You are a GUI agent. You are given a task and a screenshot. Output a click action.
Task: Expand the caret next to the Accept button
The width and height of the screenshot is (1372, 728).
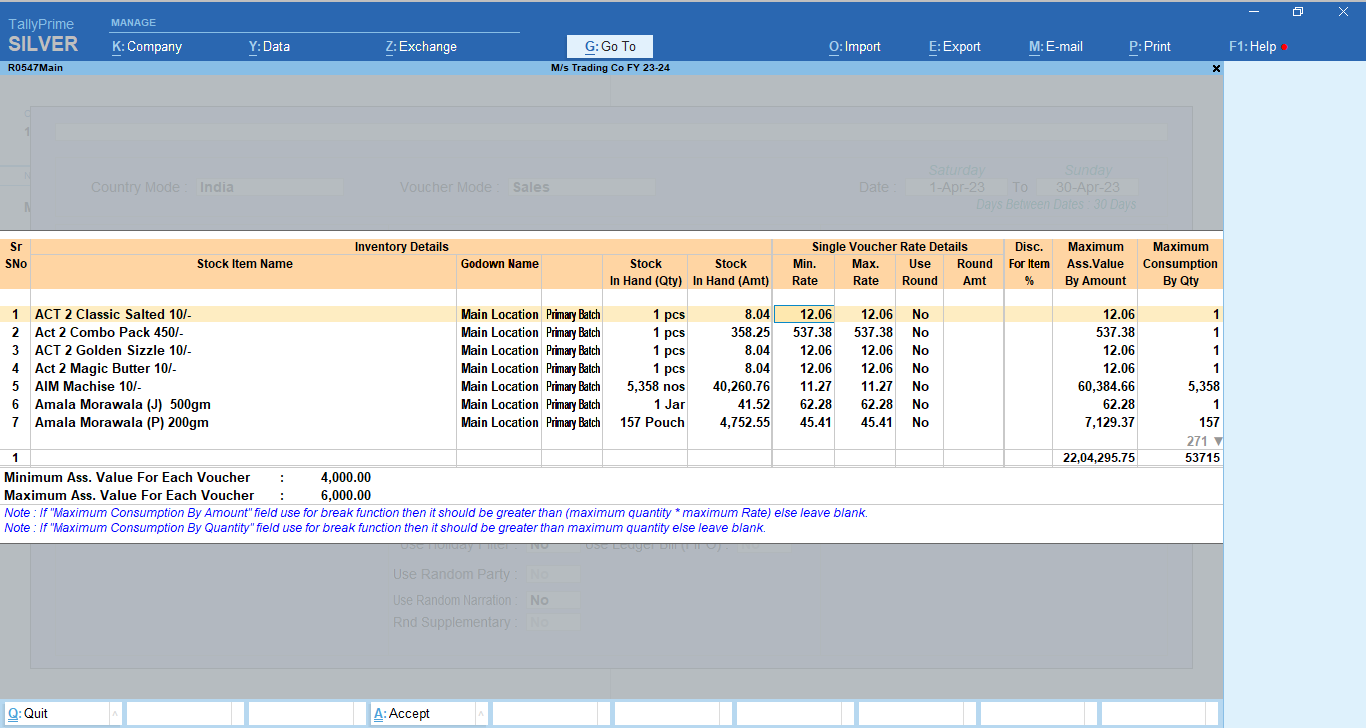click(x=481, y=714)
